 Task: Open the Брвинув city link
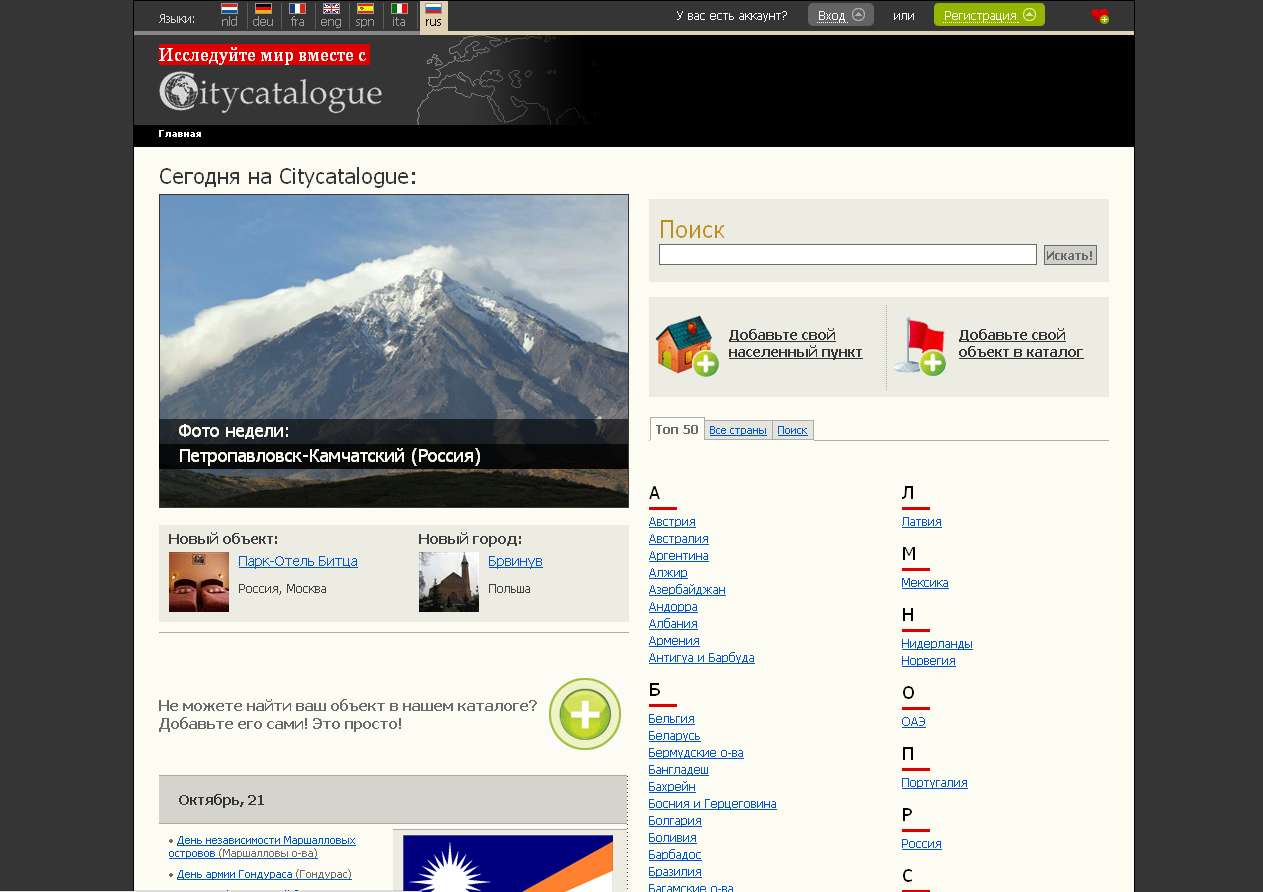pyautogui.click(x=515, y=561)
